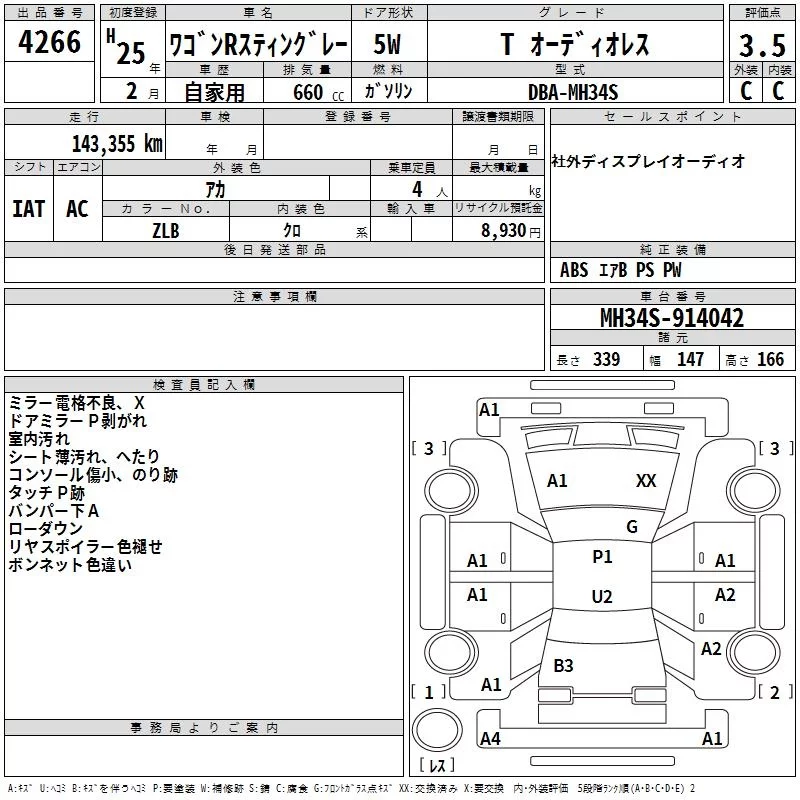
Task: Select the B3 mark on the rear hatch
Action: point(563,666)
